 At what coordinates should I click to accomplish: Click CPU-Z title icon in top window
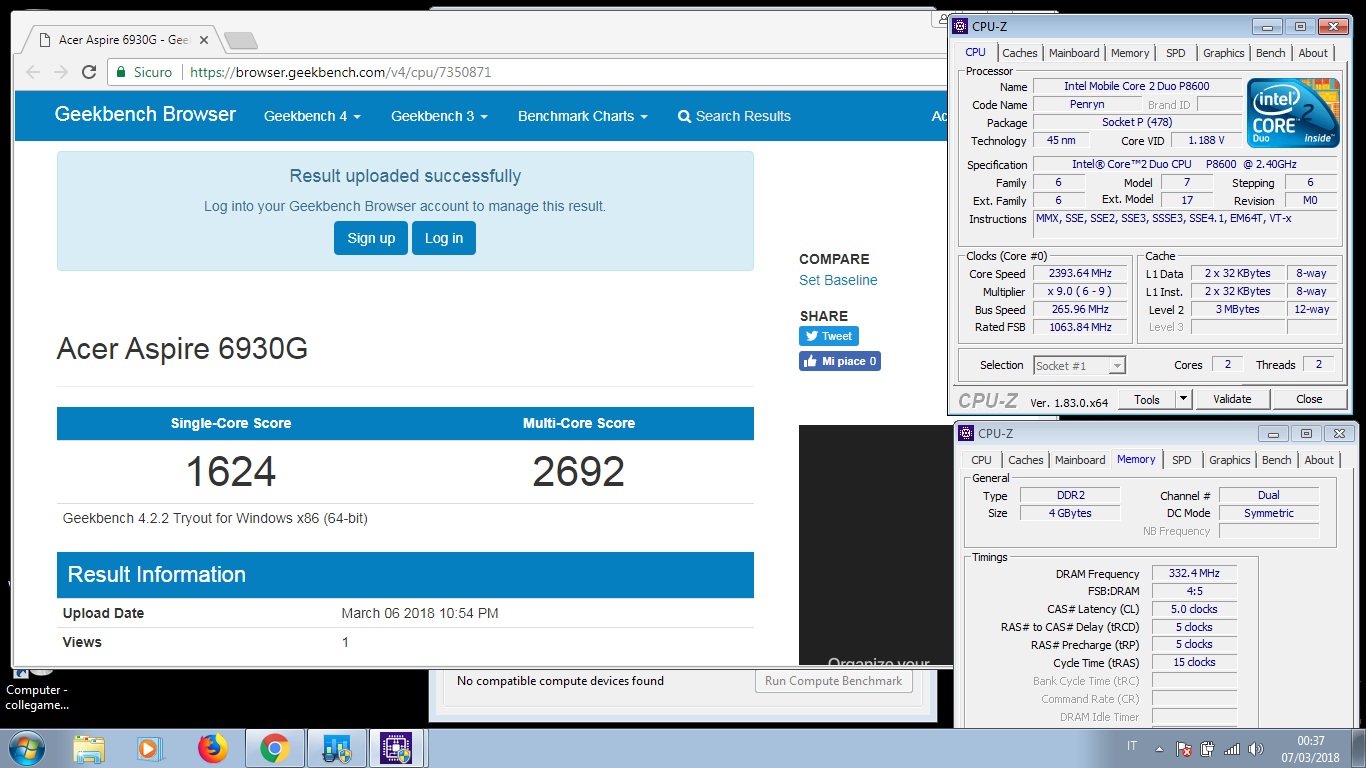point(960,26)
